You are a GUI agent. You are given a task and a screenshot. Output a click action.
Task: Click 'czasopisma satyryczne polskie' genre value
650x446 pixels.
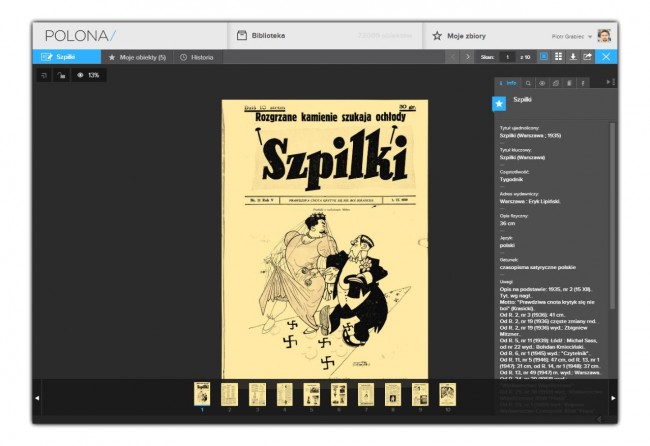click(x=537, y=267)
